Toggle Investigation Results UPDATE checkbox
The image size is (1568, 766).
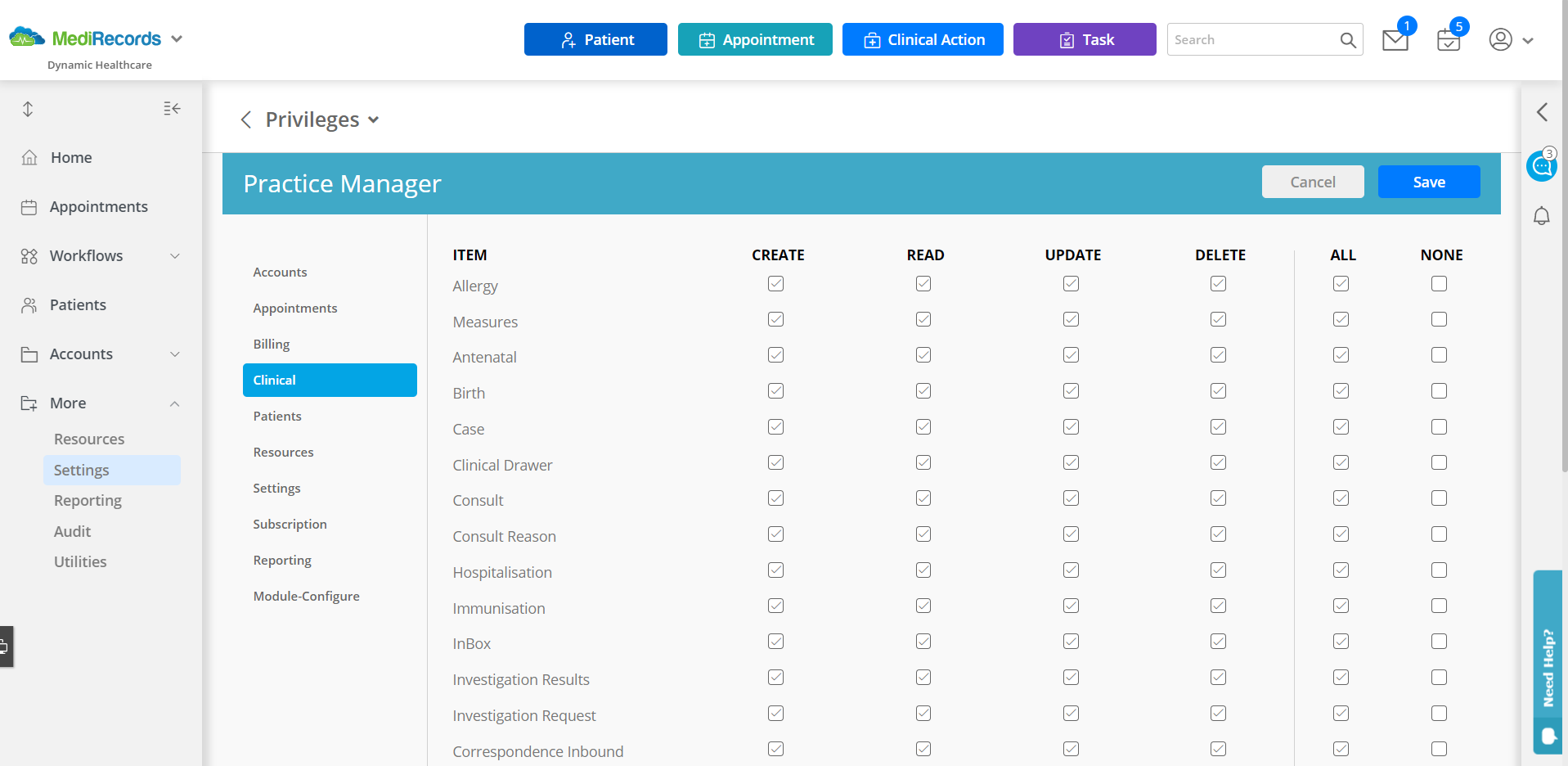coord(1072,678)
